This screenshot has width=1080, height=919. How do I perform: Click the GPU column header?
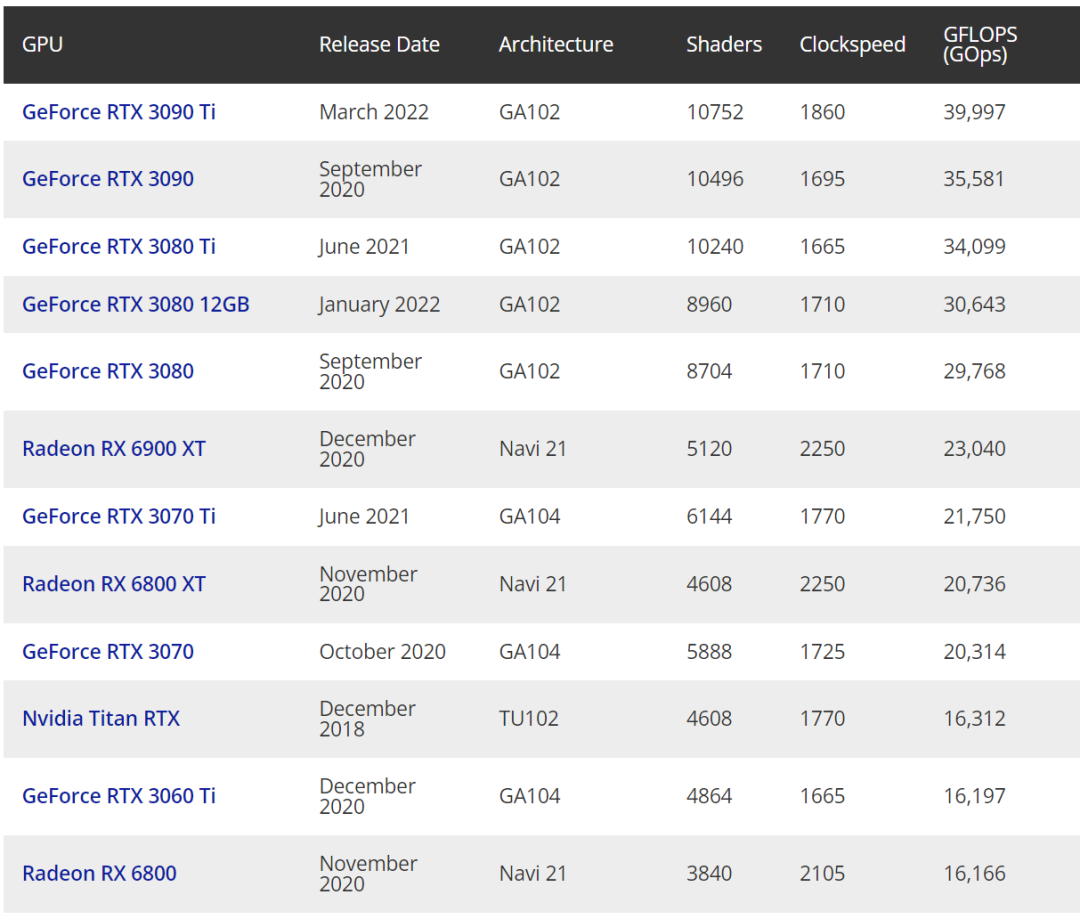[42, 45]
